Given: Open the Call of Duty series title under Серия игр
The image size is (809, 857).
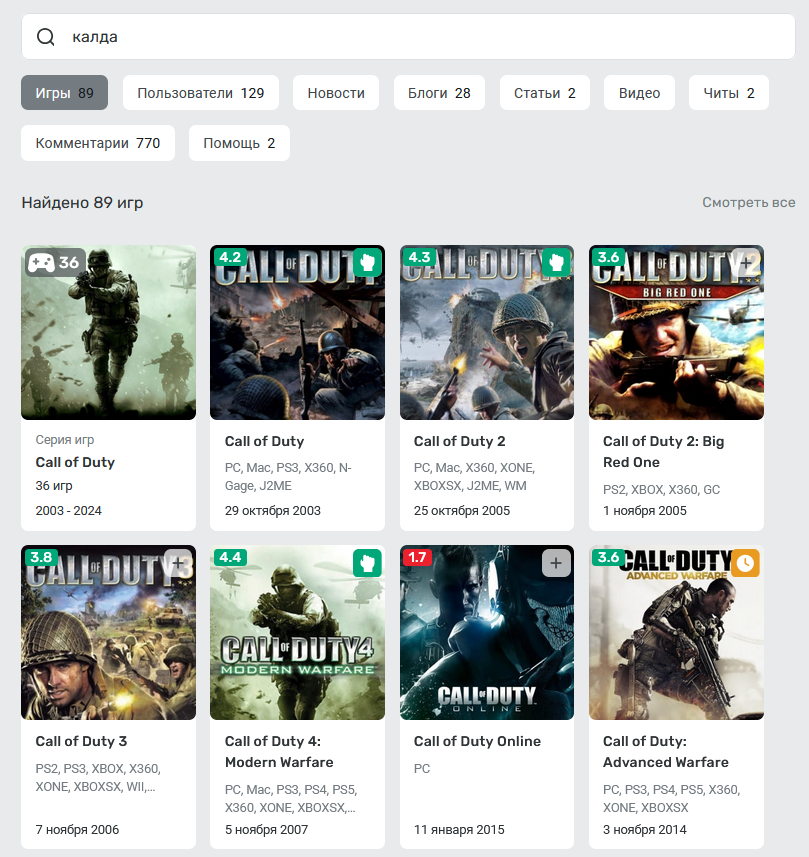Looking at the screenshot, I should [75, 462].
